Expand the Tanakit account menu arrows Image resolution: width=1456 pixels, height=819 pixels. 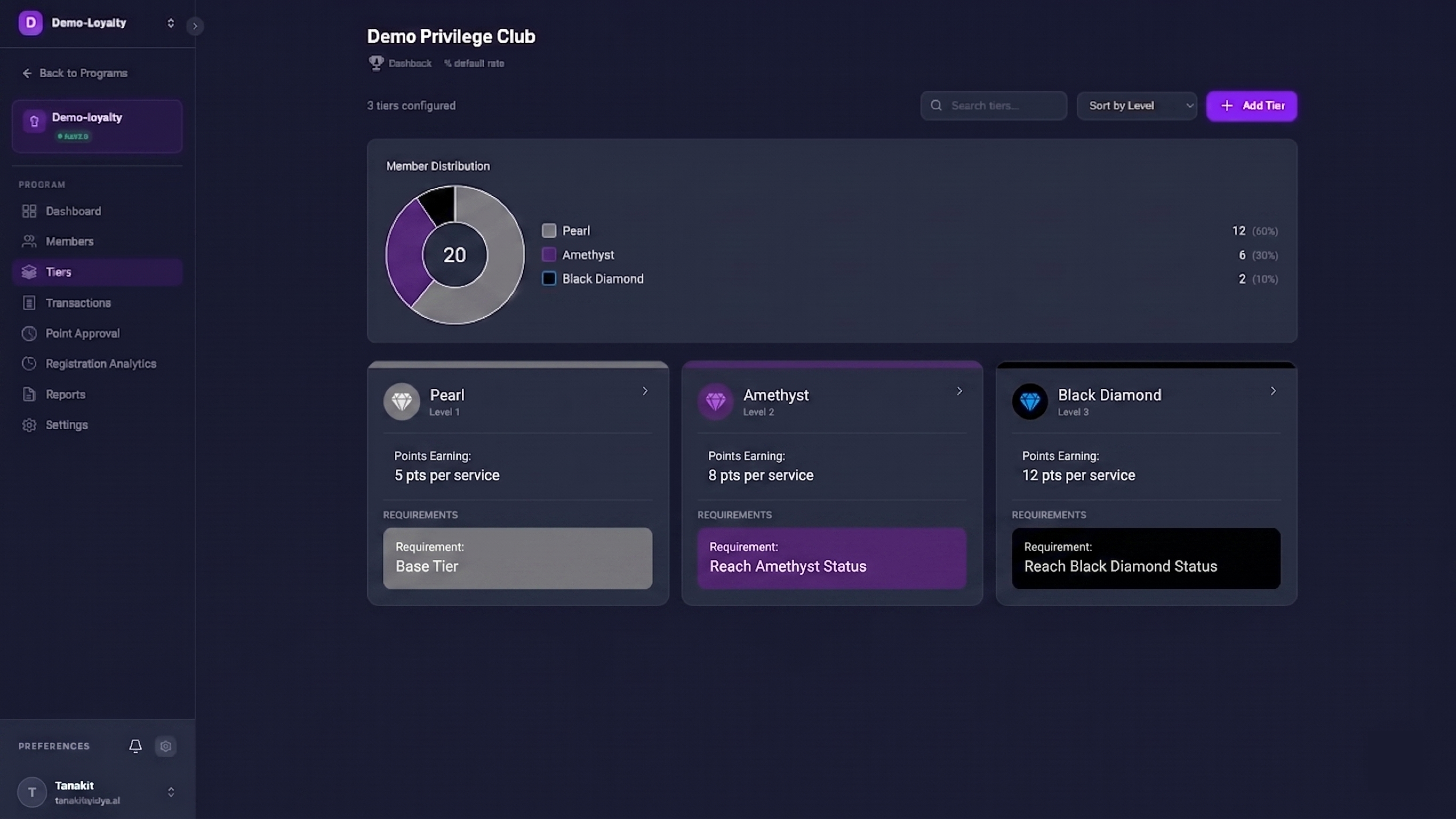click(171, 792)
